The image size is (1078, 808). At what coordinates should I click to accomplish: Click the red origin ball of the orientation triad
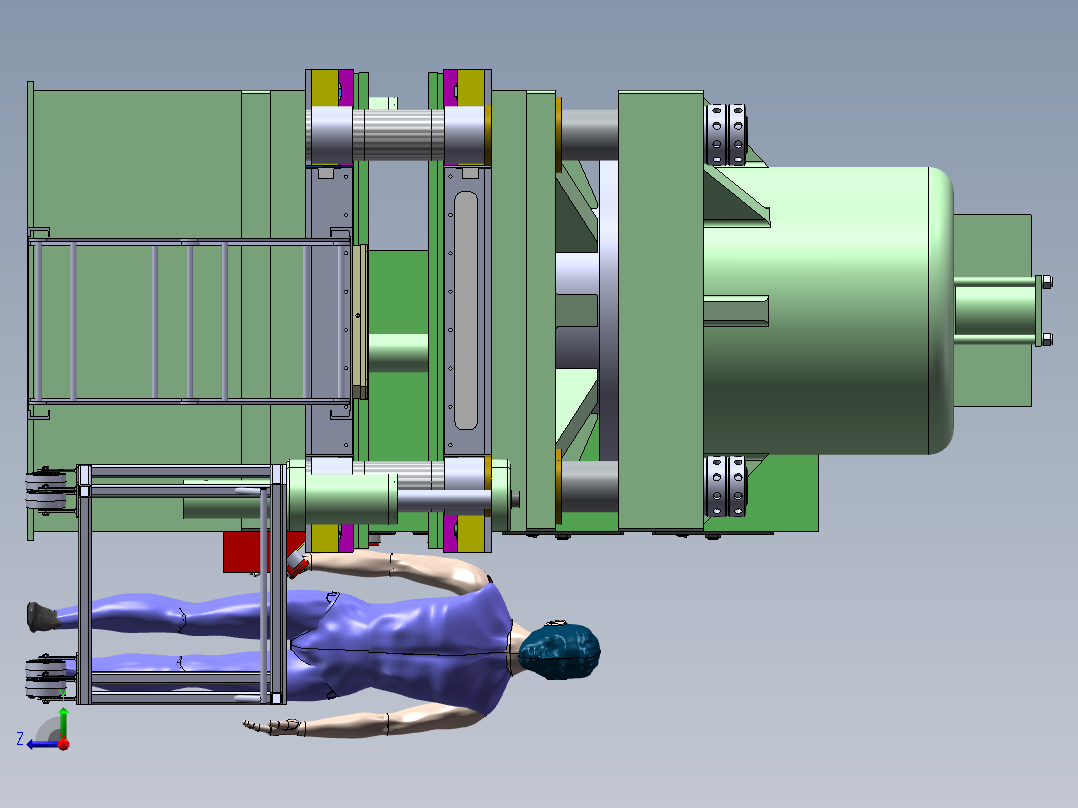pos(64,744)
